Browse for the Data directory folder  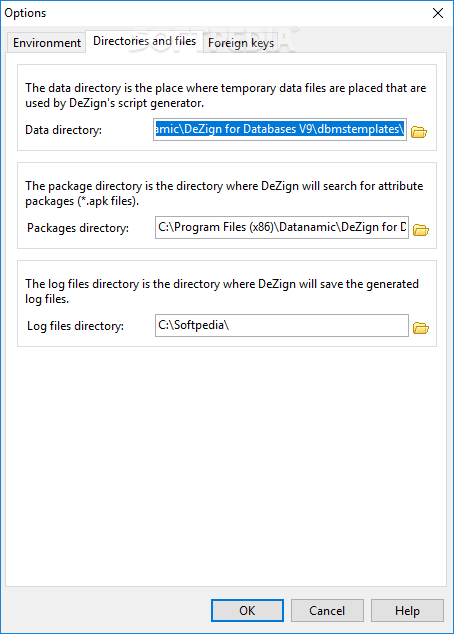point(419,132)
